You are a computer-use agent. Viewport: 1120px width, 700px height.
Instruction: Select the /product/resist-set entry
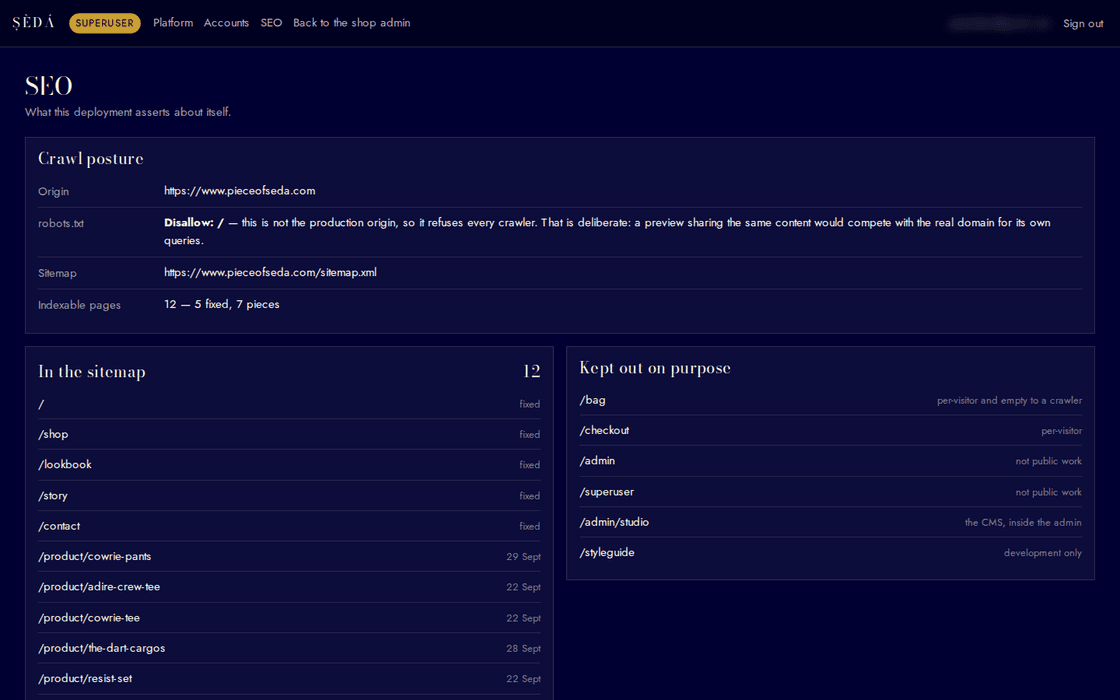pyautogui.click(x=289, y=679)
